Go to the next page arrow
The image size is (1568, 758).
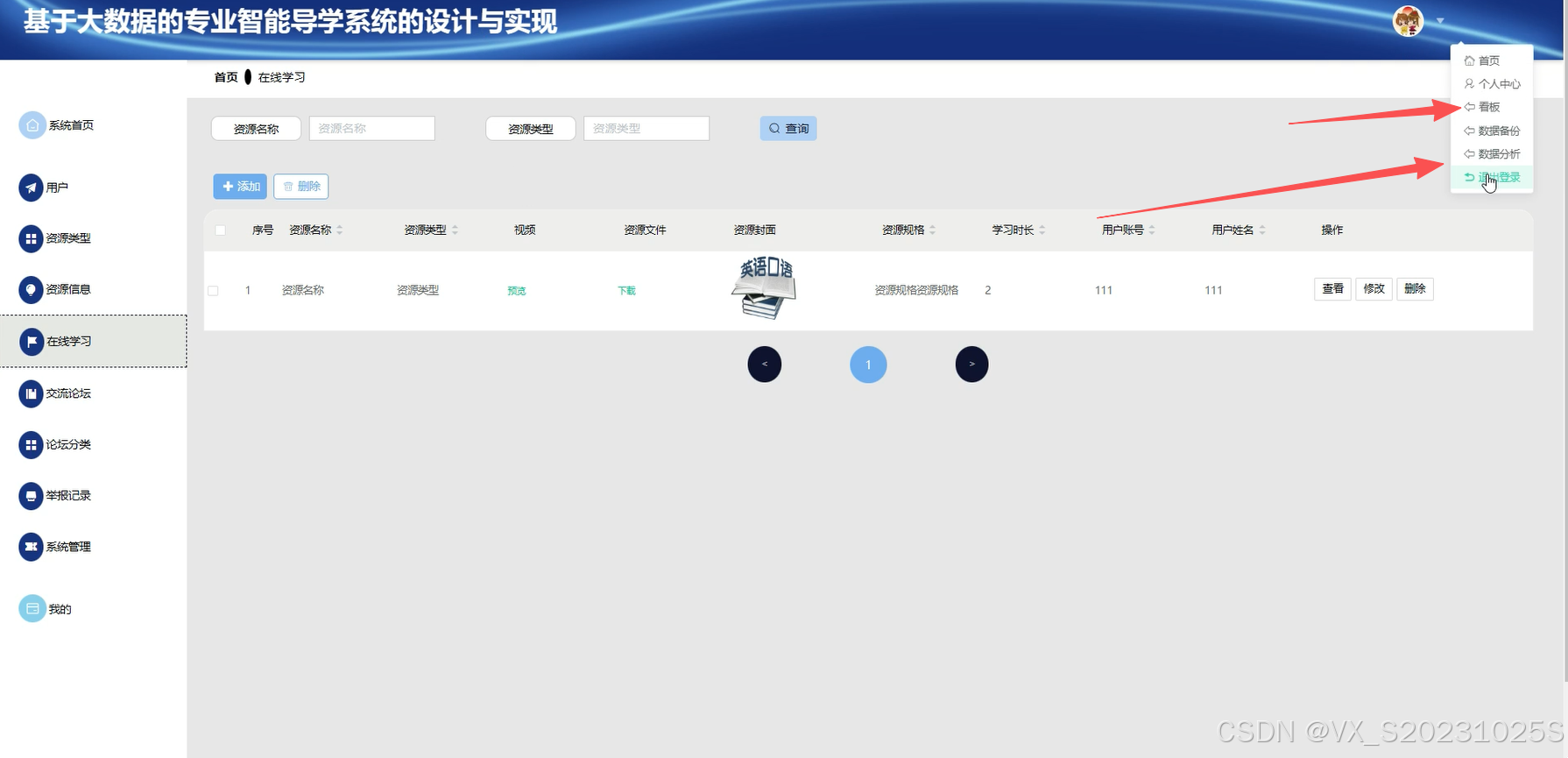point(971,365)
